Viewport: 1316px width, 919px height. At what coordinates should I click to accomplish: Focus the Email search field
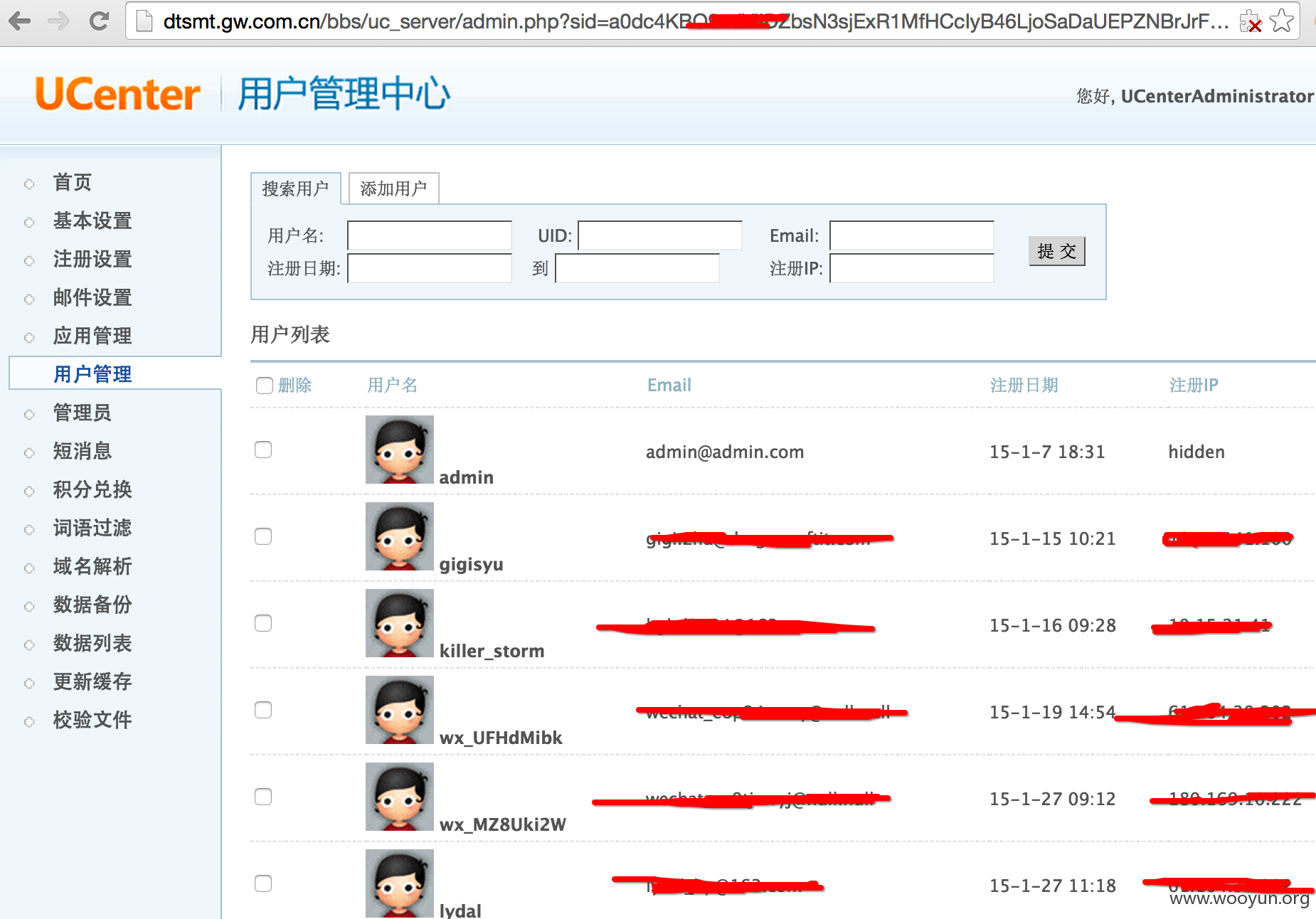[x=912, y=235]
